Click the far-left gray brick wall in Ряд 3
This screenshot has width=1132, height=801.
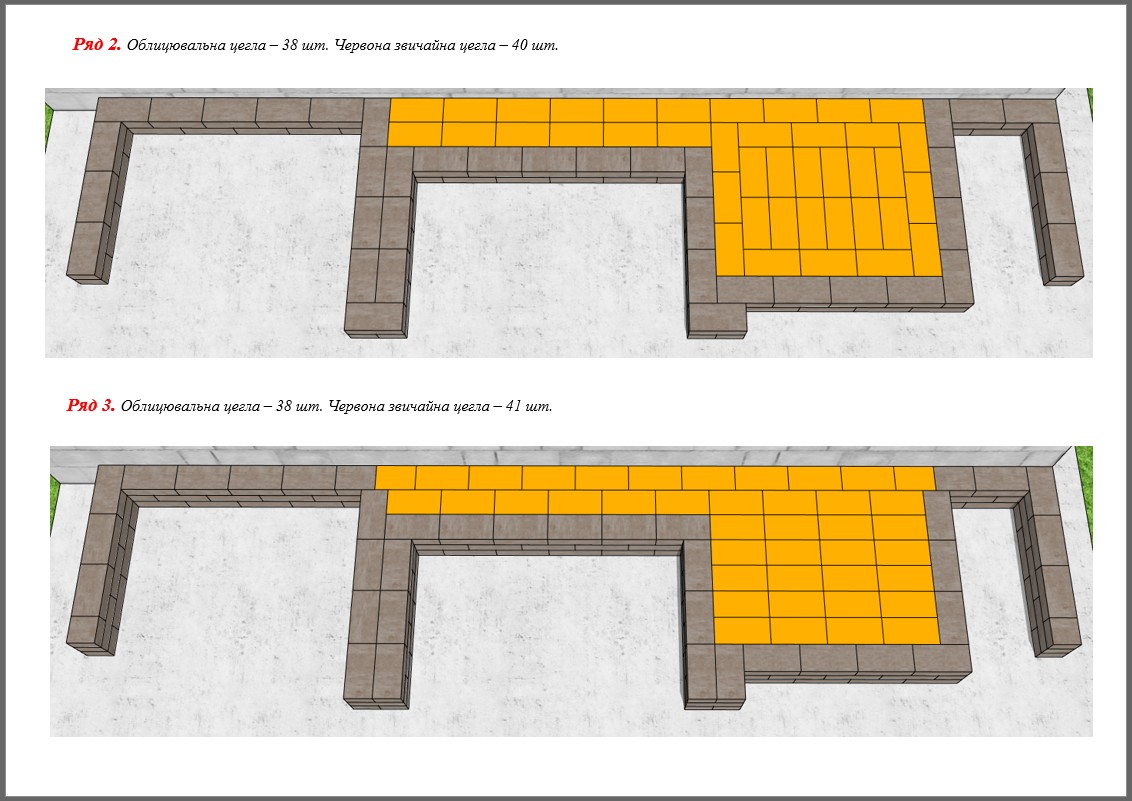click(98, 580)
